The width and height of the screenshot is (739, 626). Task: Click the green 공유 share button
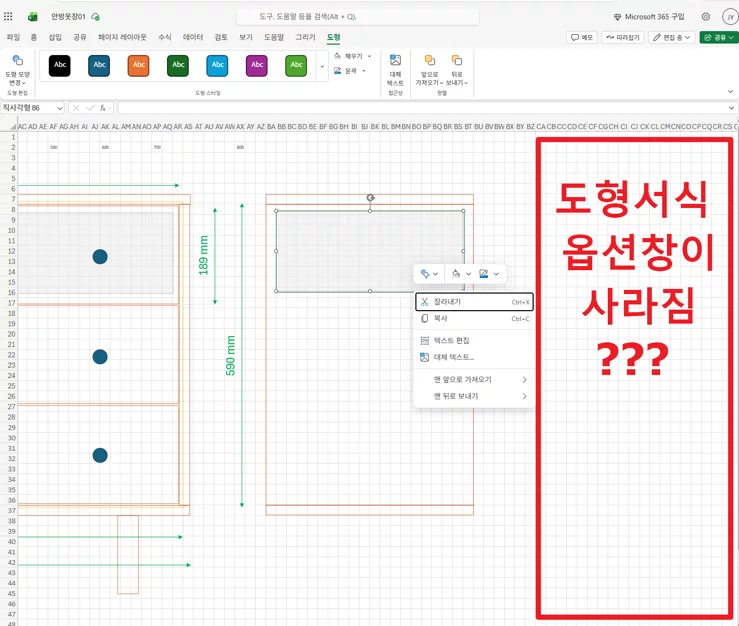pos(719,37)
